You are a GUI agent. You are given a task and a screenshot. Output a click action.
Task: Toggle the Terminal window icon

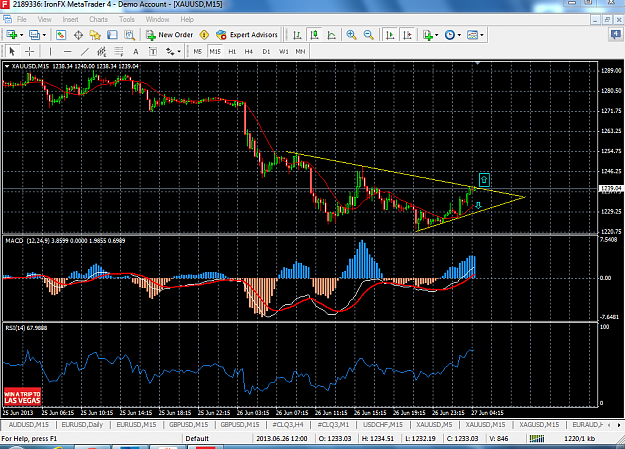[x=112, y=35]
